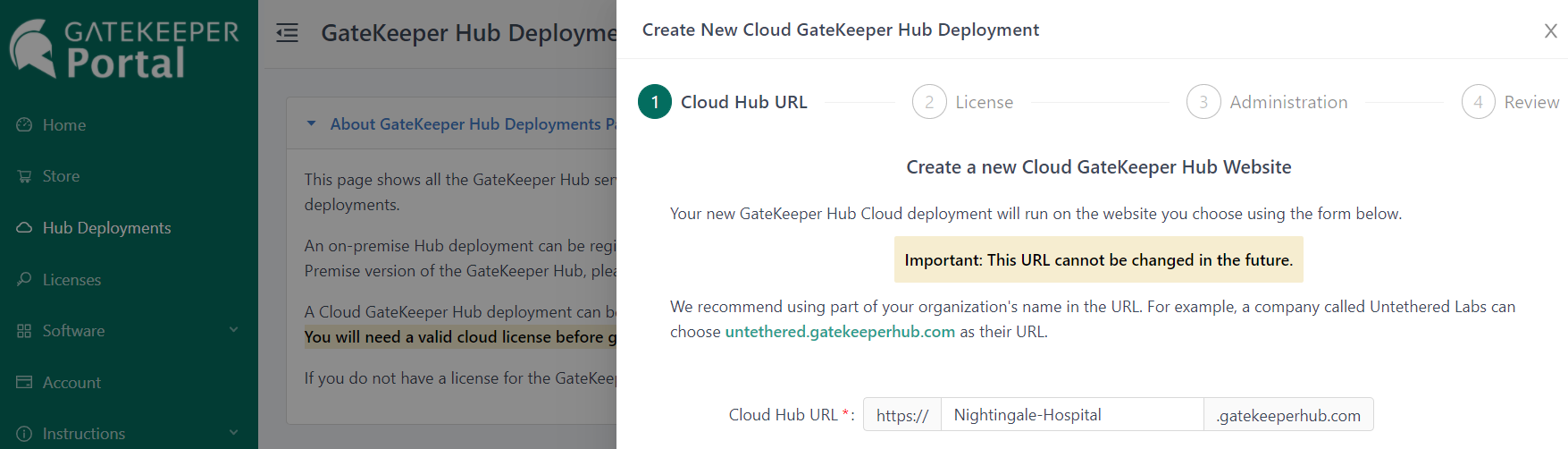
Task: Click the Home dashboard icon in sidebar
Action: coord(24,125)
